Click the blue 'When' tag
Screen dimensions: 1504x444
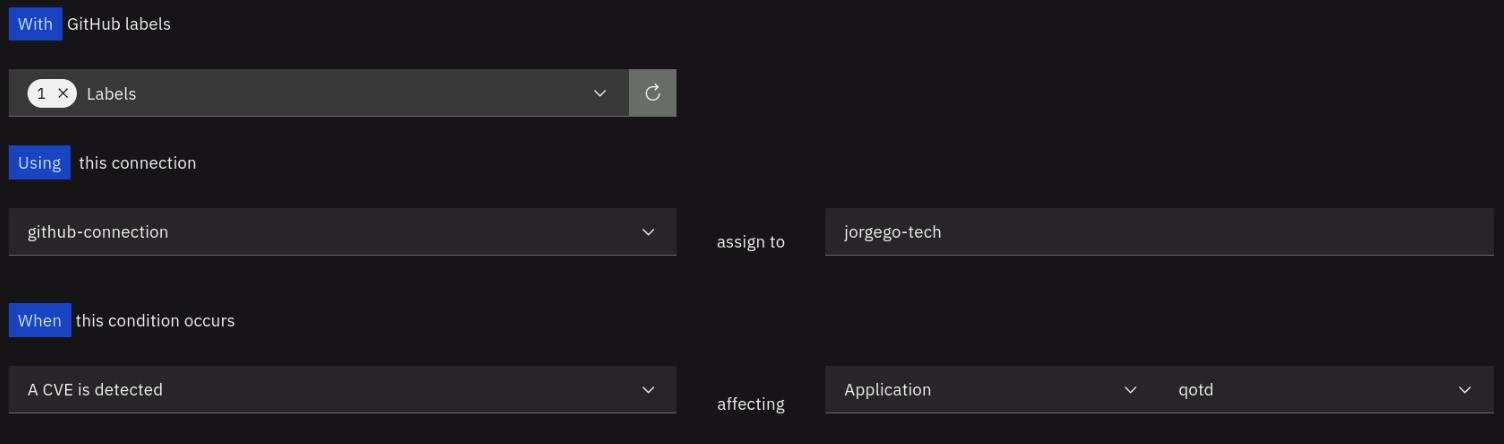tap(40, 321)
